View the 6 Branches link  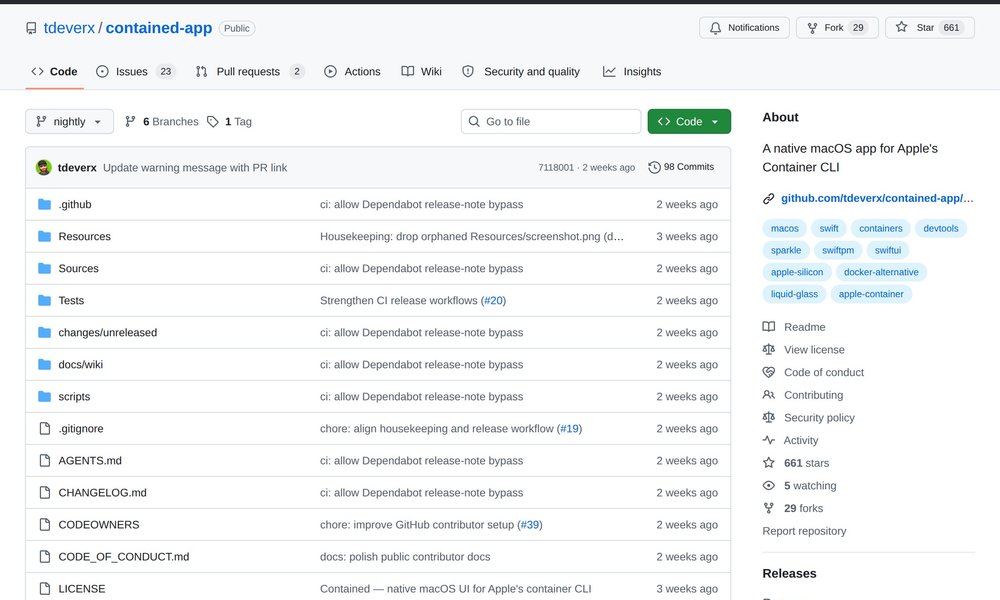click(162, 122)
